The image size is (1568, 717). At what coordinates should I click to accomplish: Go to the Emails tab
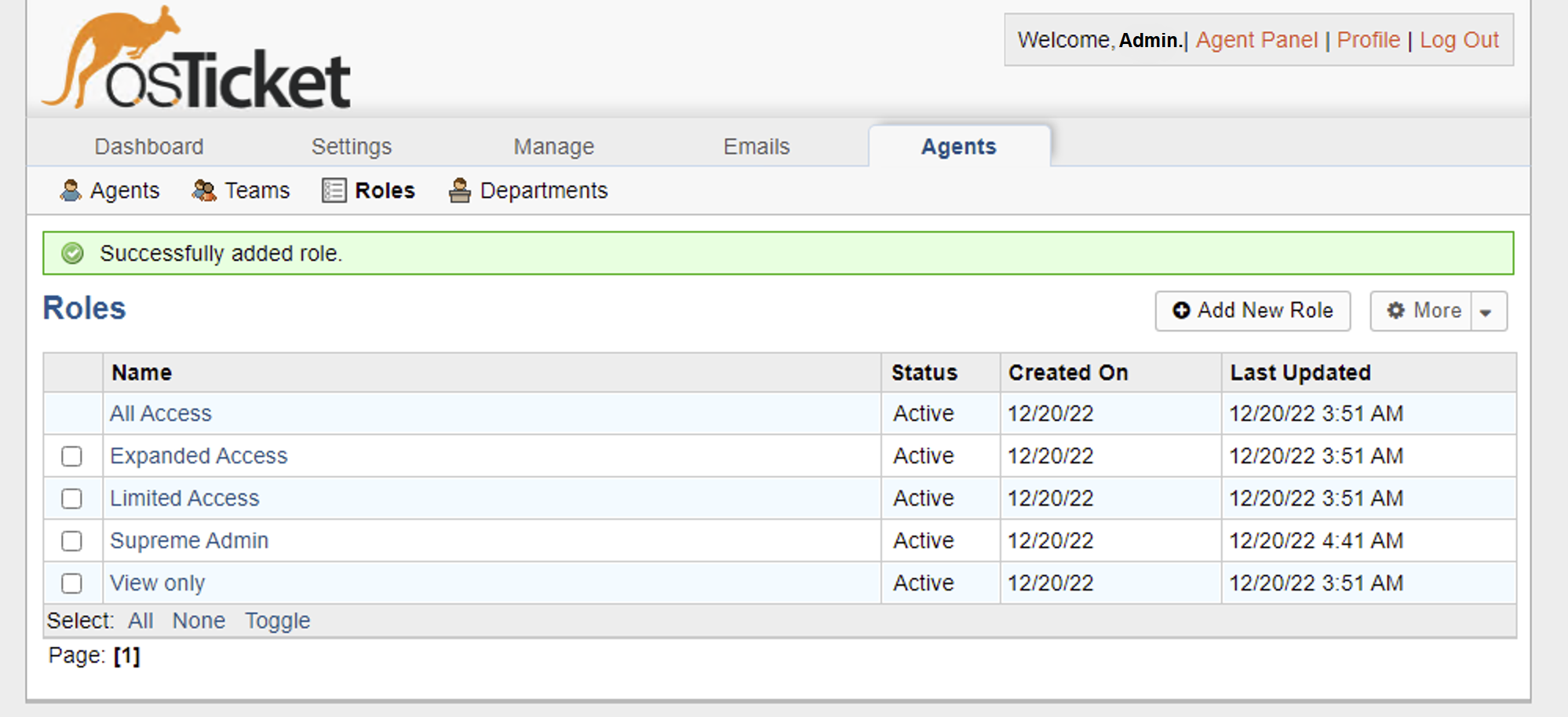tap(757, 146)
